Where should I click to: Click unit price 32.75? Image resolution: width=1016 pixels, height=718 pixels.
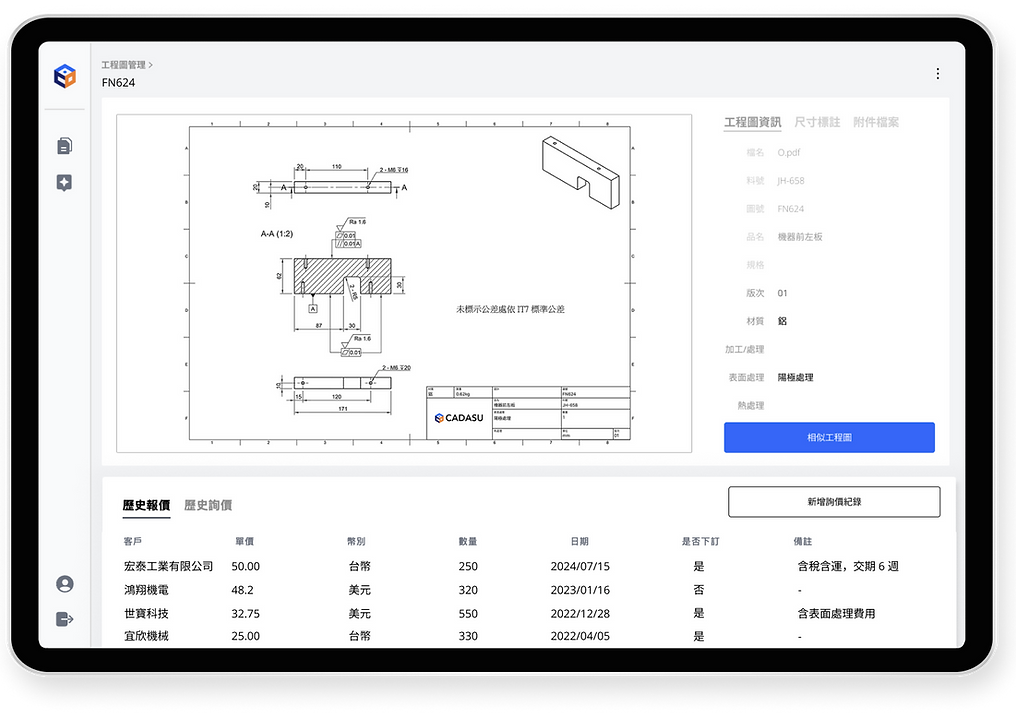(x=246, y=613)
